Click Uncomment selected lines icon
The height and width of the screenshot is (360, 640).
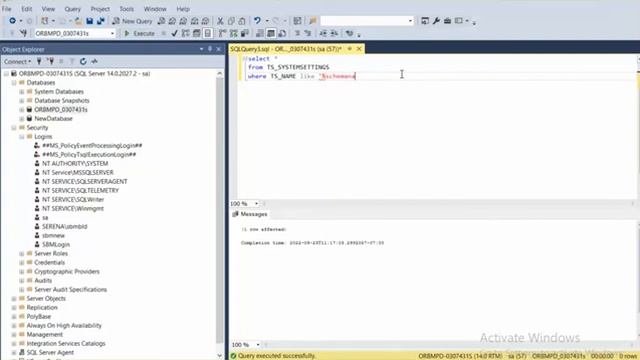click(308, 33)
